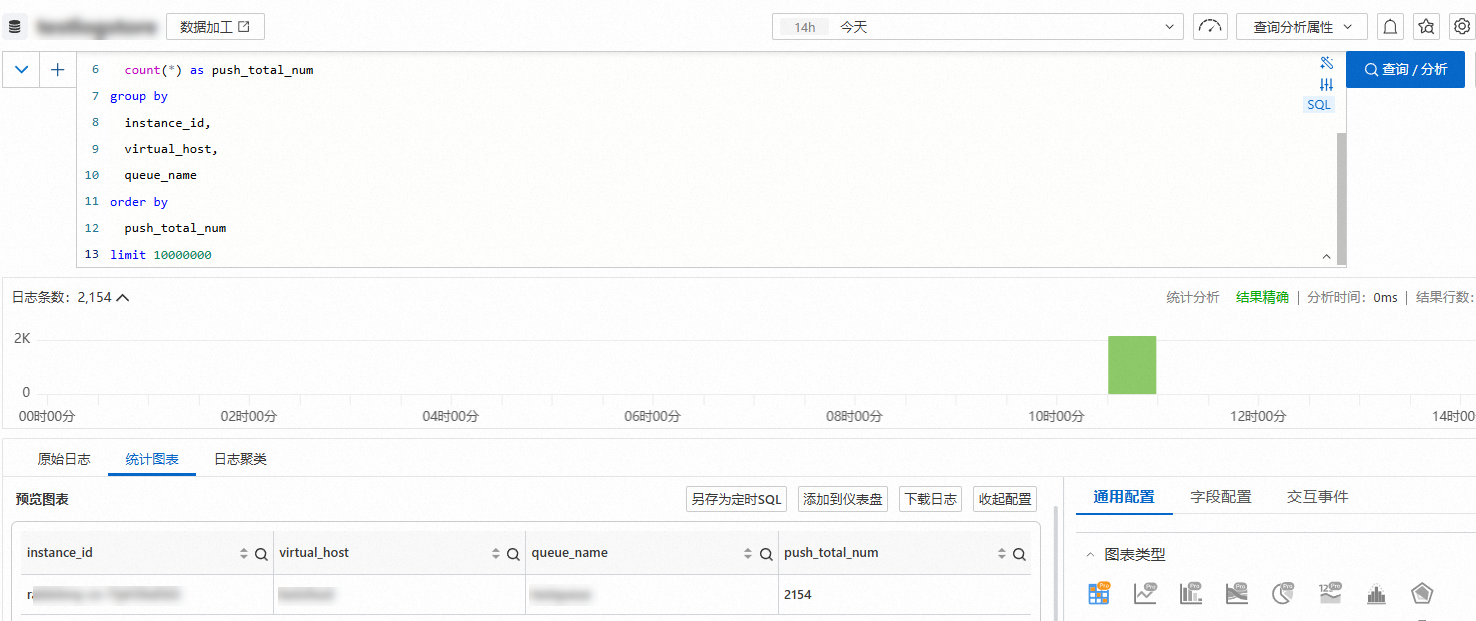Switch to the 原始日志 tab
Screen dimensions: 1476x621
click(x=64, y=459)
